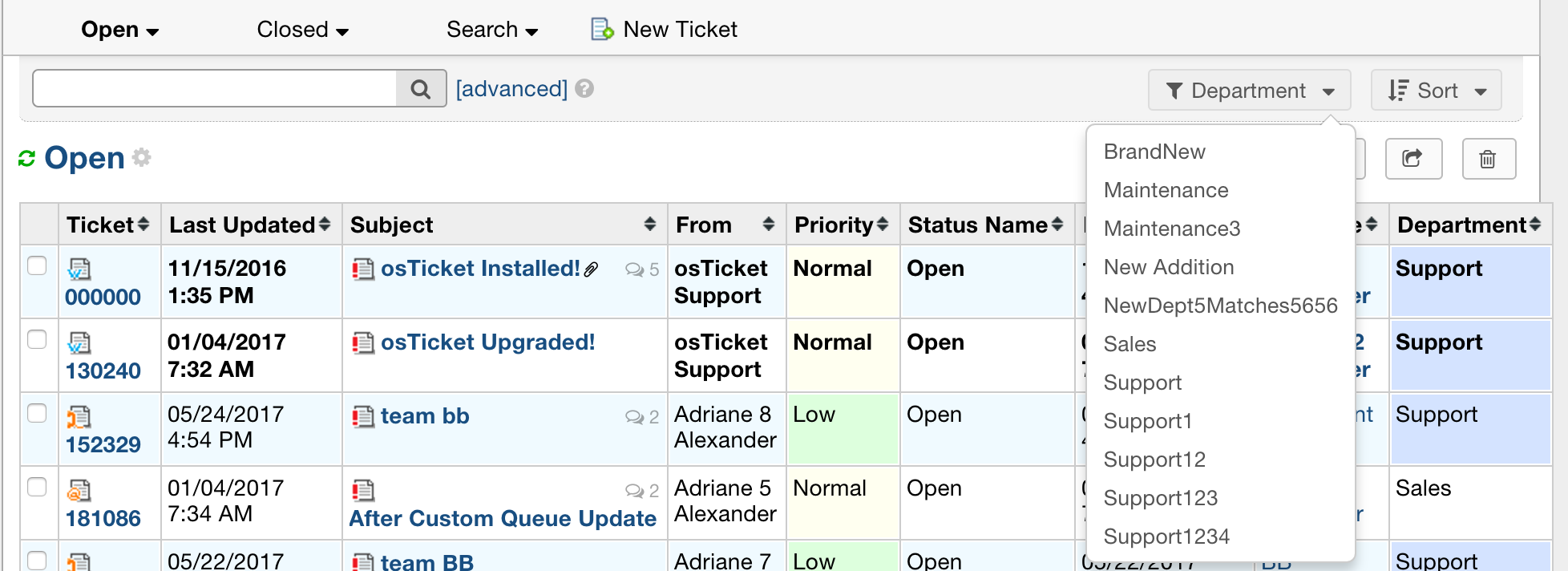Choose Support123 department filter
The width and height of the screenshot is (1568, 571).
(1161, 498)
